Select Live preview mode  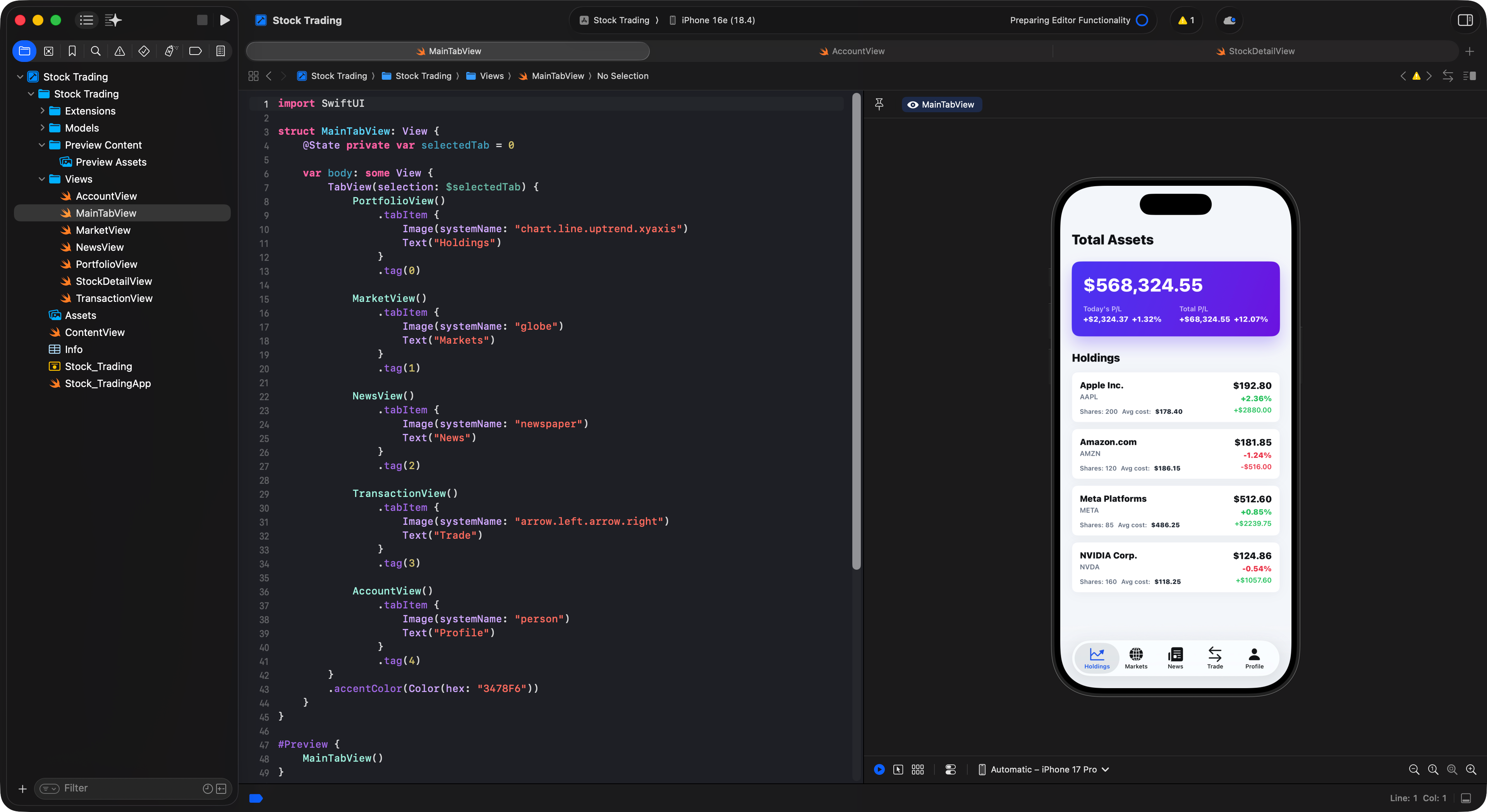pyautogui.click(x=879, y=769)
